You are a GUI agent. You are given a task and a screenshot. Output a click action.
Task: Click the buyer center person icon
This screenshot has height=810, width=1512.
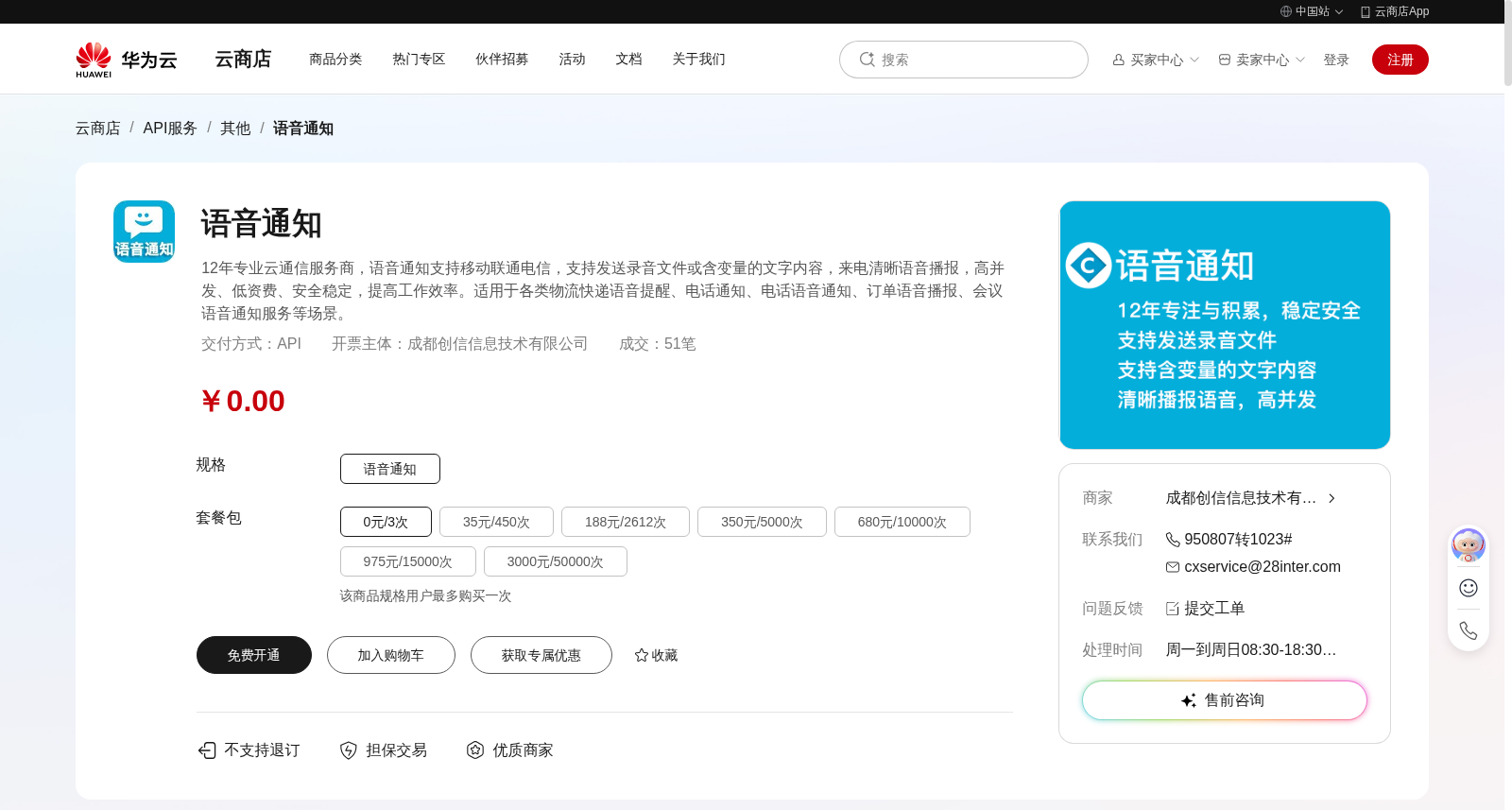coord(1118,60)
